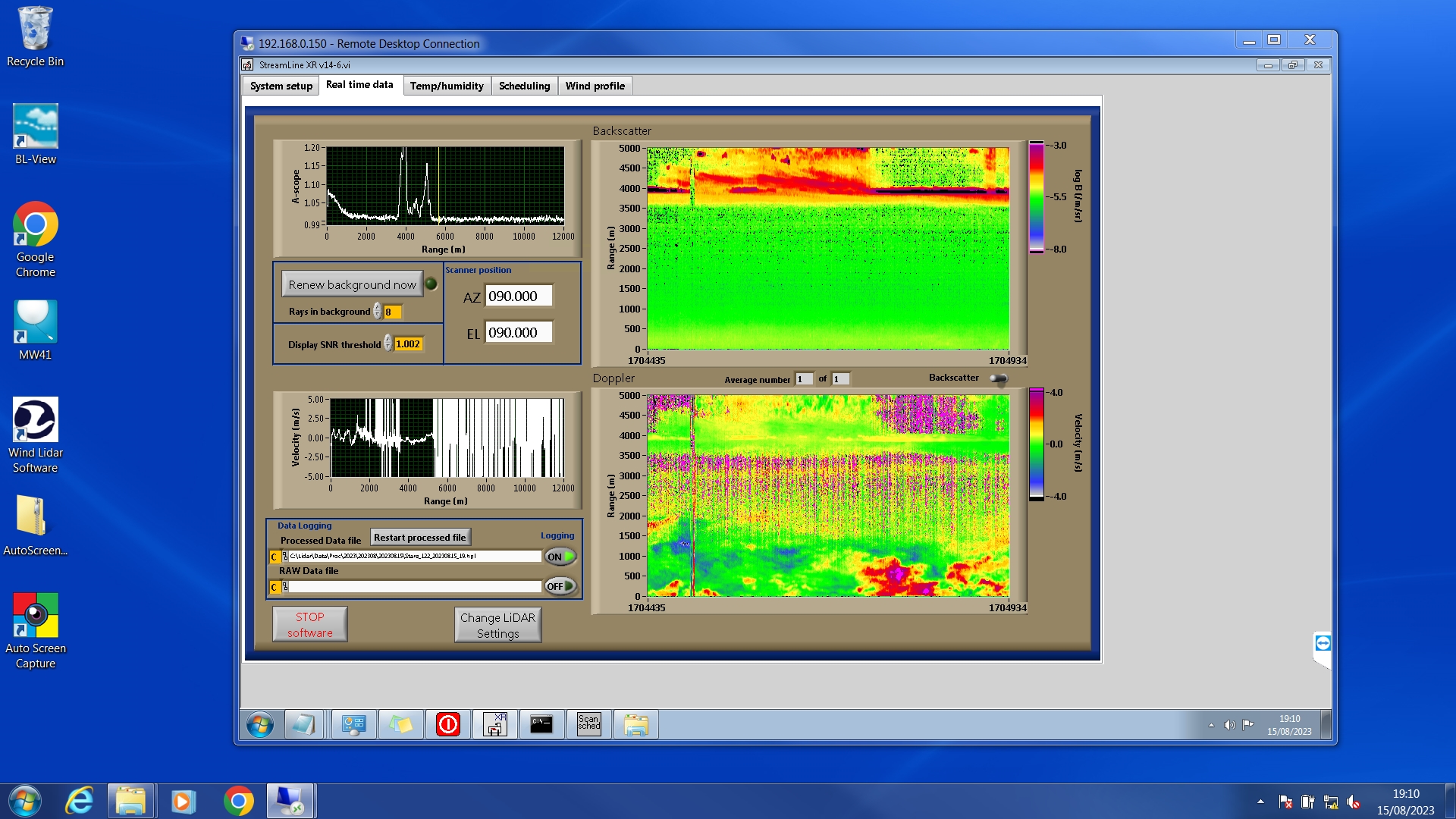Screen dimensions: 1456x819
Task: Enable RAW data file OFF switch
Action: click(x=560, y=586)
